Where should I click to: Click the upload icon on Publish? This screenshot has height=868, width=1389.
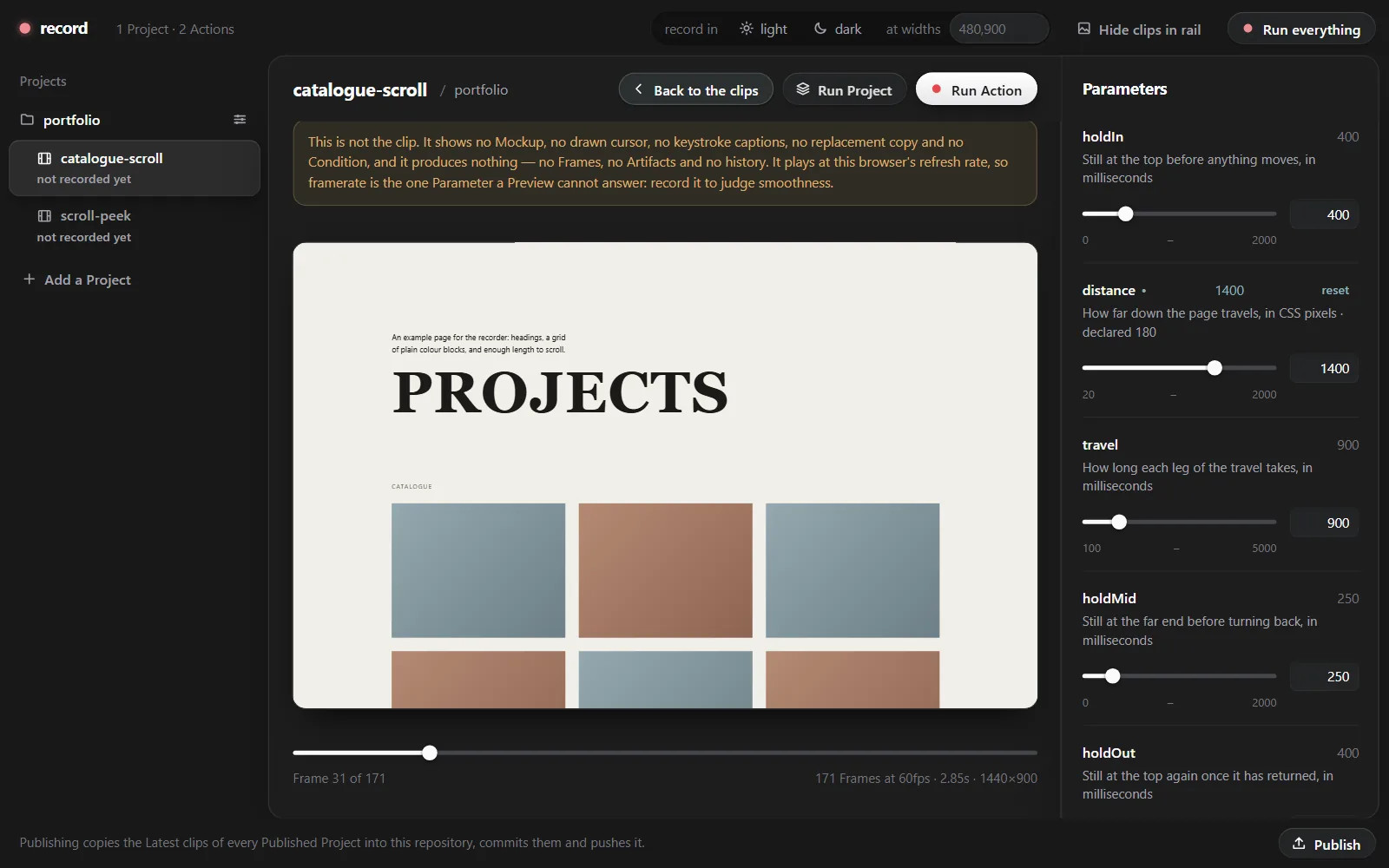(1299, 844)
